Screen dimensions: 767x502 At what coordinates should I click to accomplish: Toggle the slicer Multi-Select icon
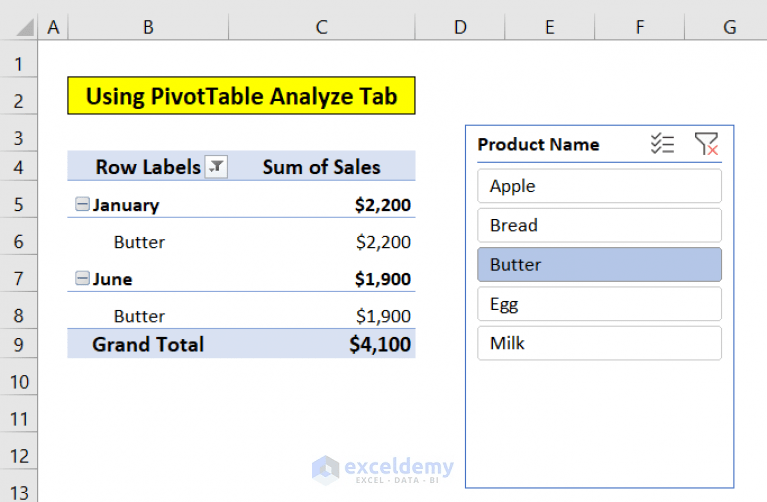[x=662, y=144]
